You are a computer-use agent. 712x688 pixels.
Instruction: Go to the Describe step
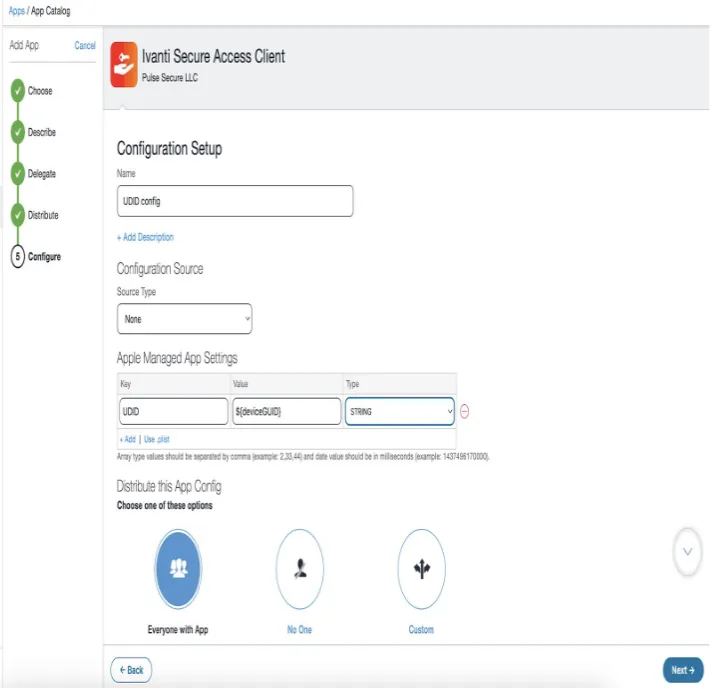click(x=42, y=132)
